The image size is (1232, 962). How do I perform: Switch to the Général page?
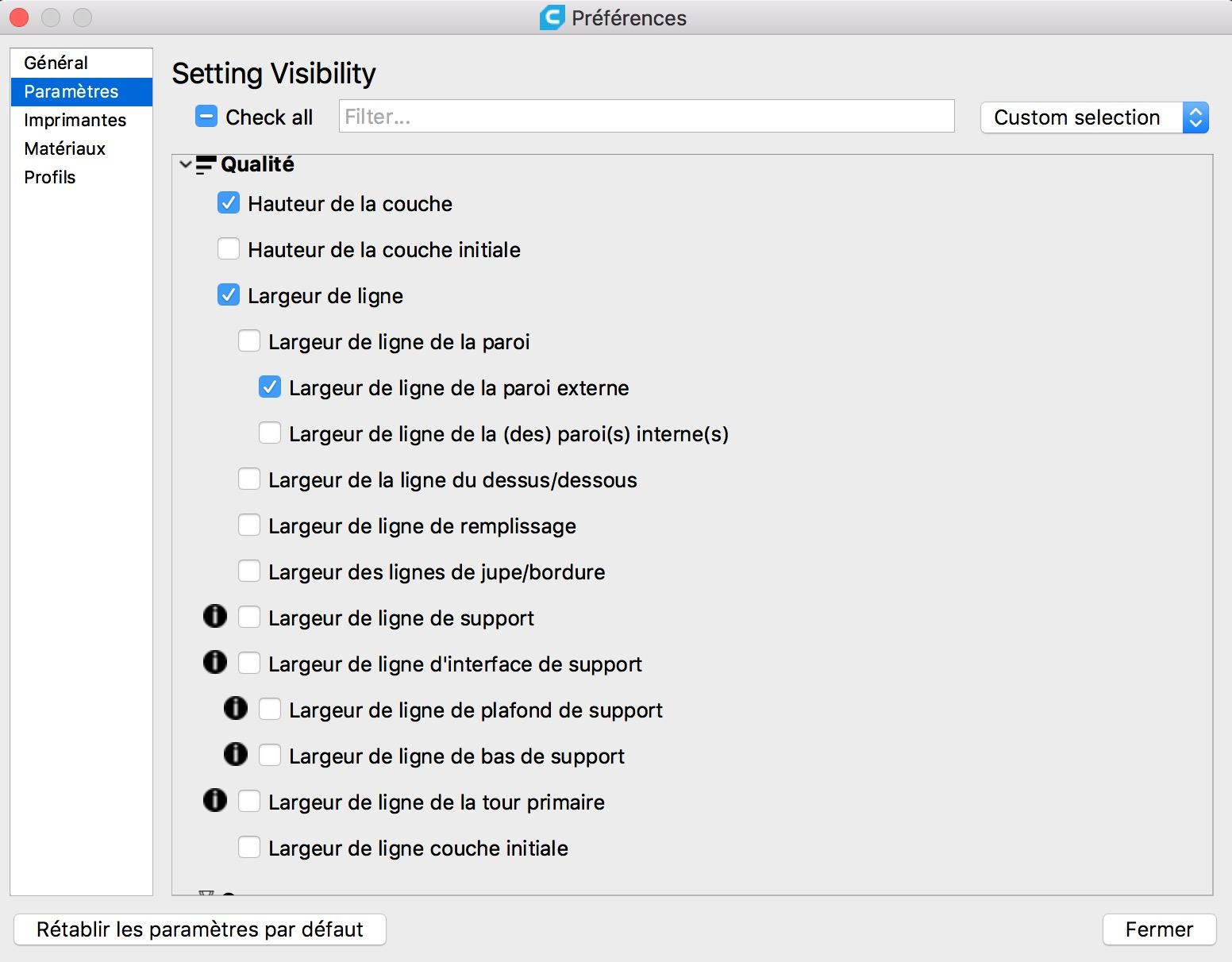[56, 63]
